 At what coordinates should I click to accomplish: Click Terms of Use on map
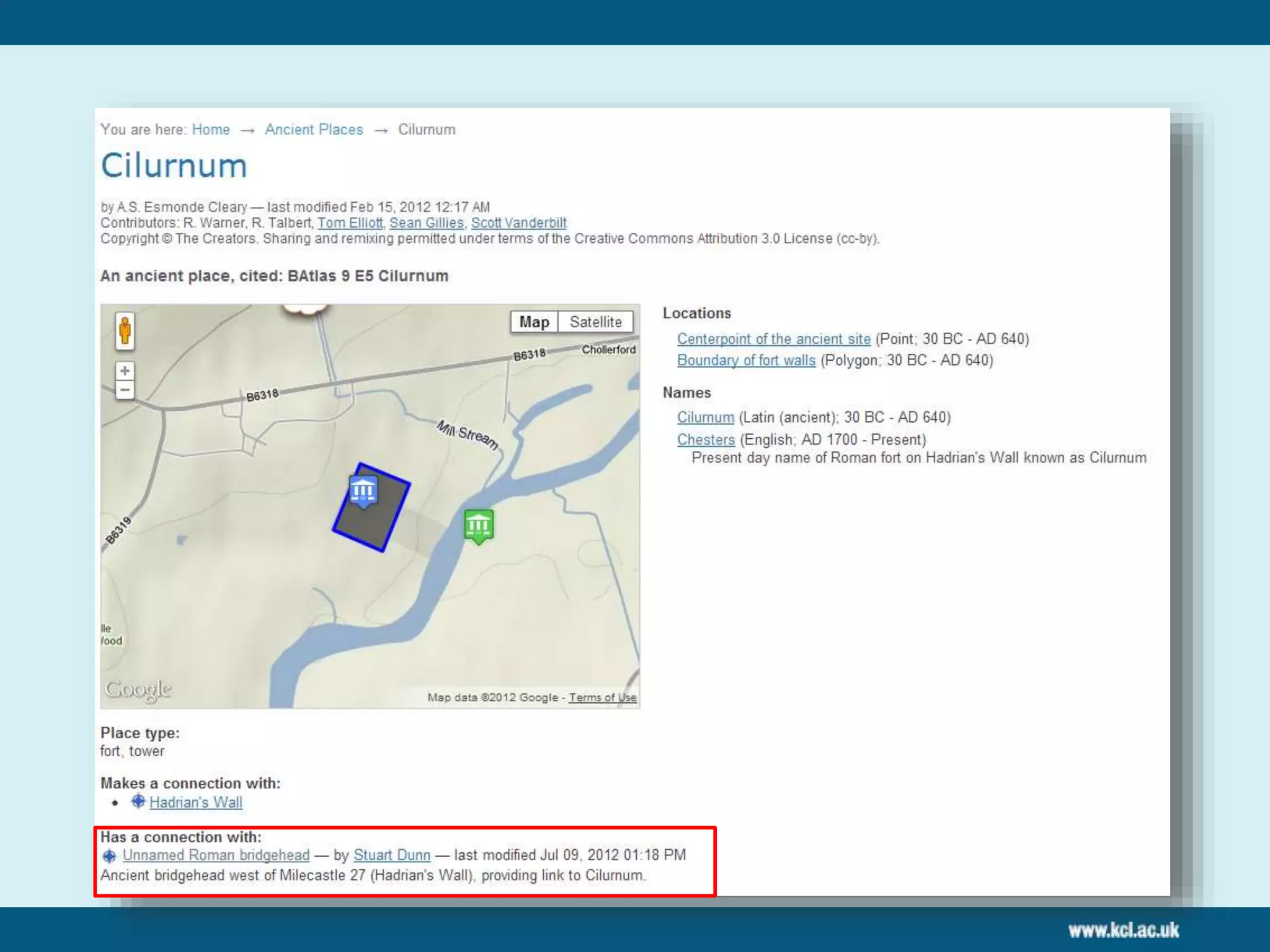[602, 697]
